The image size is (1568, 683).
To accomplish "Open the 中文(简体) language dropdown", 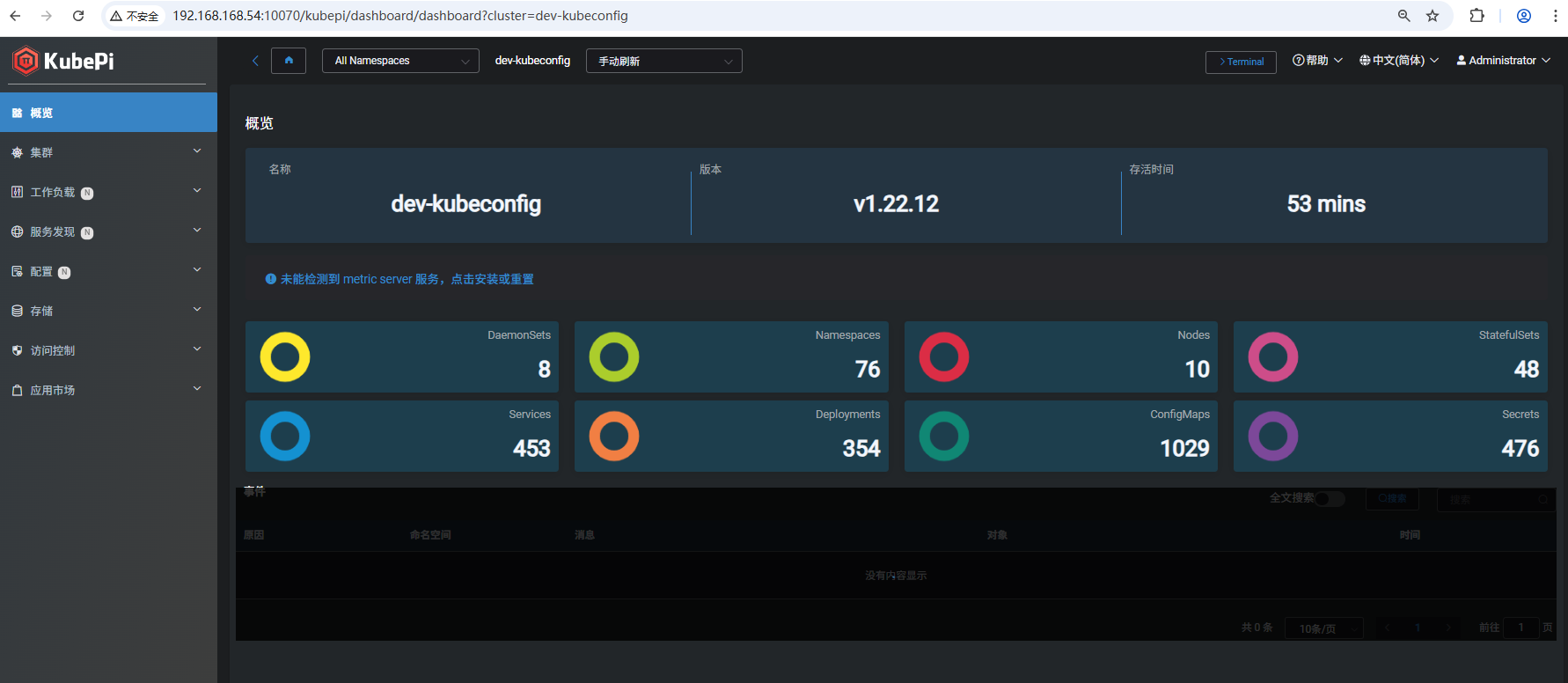I will (1398, 61).
